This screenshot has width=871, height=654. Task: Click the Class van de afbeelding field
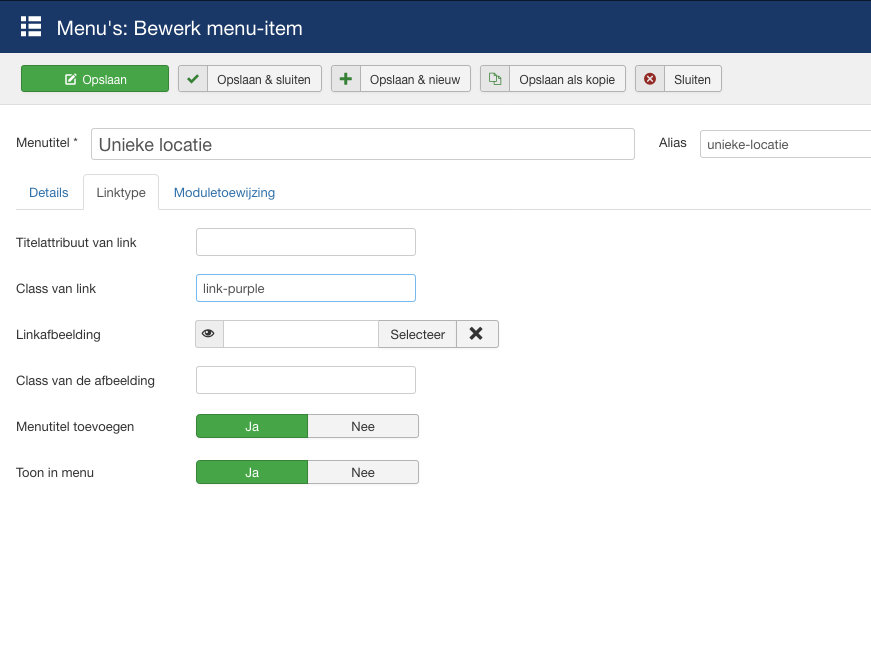(x=305, y=380)
